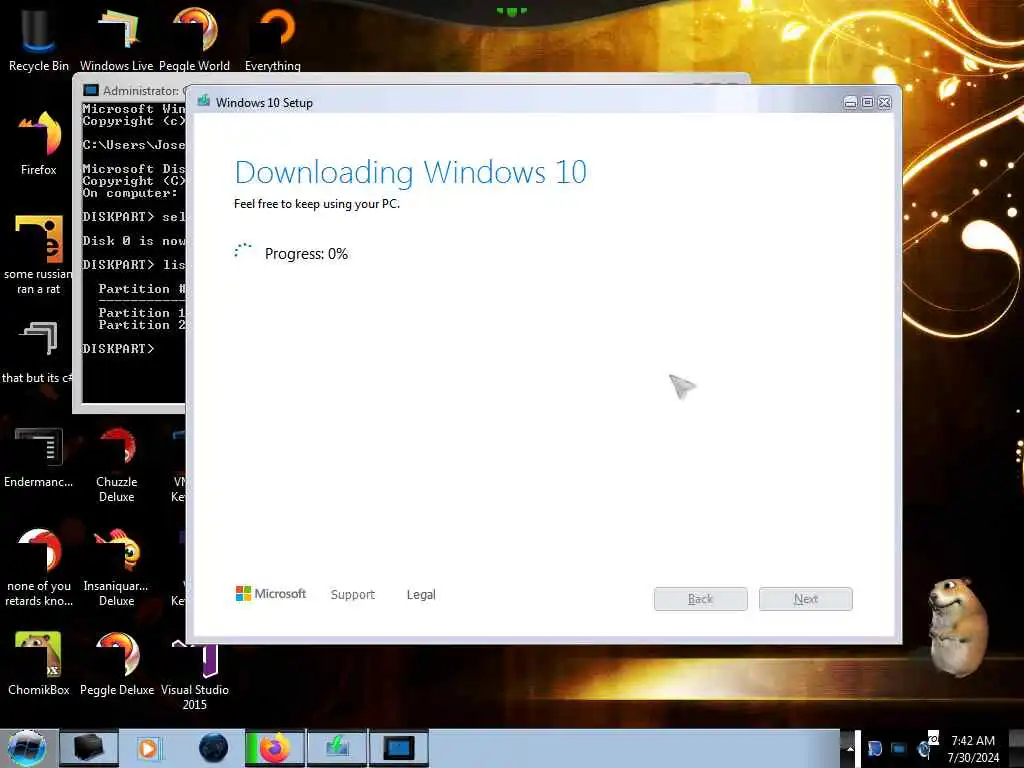Click the dark box taskbar icon
The image size is (1024, 768).
89,748
